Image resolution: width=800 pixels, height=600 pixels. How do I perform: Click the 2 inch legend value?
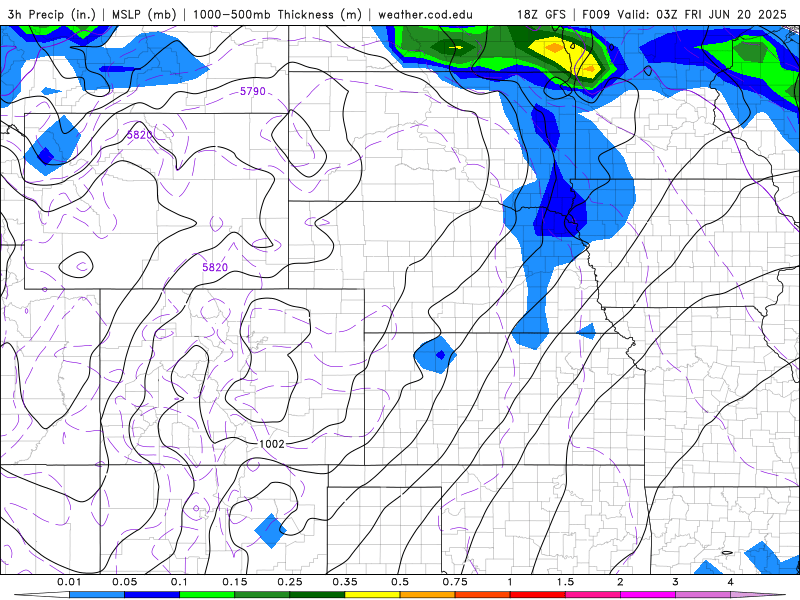point(620,582)
